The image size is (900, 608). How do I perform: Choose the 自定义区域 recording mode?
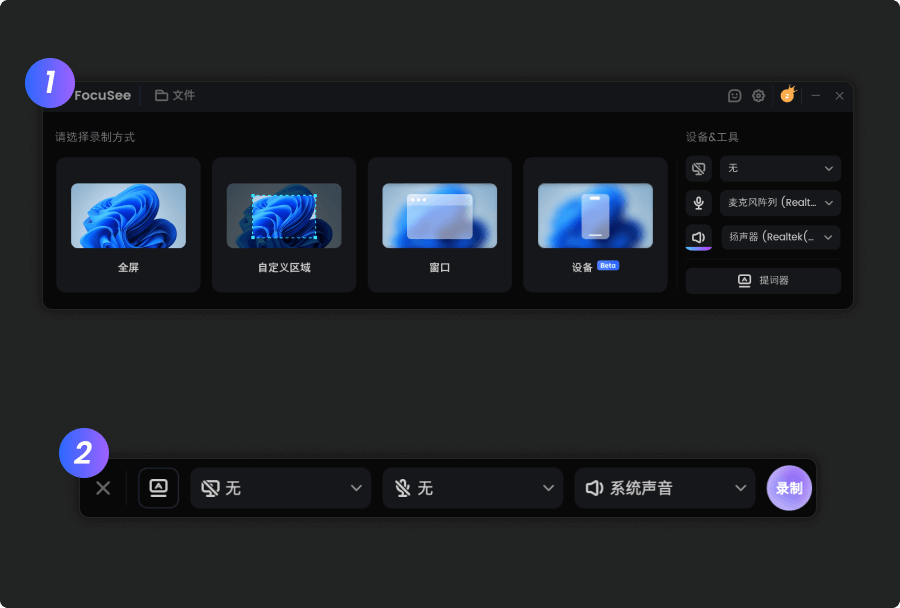click(284, 224)
